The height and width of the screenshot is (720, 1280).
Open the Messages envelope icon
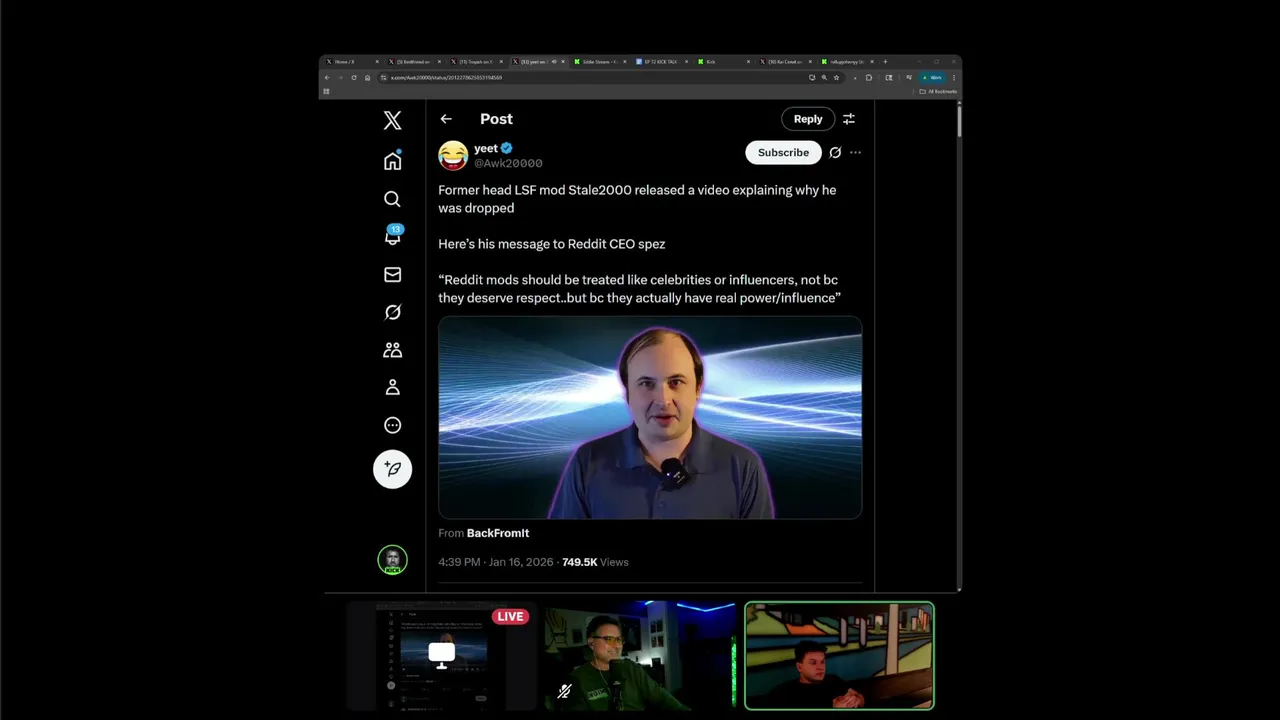pyautogui.click(x=392, y=274)
